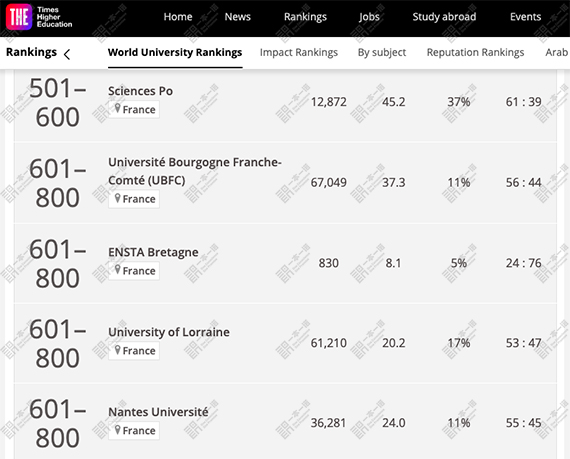Open the Home menu item

178,17
